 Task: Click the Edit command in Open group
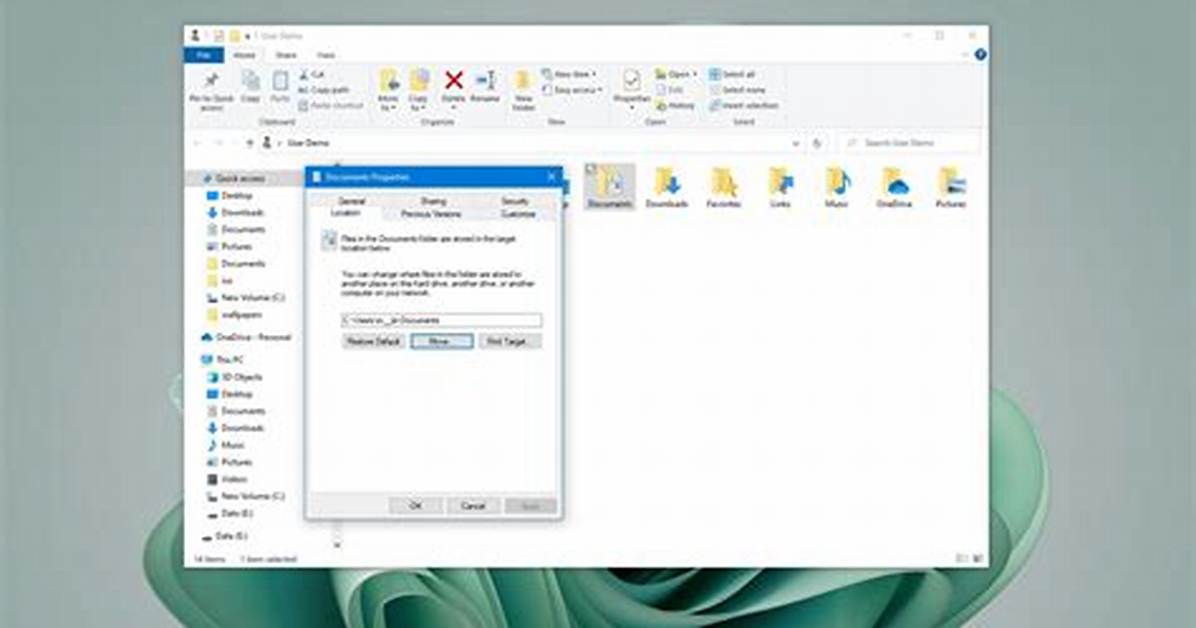[x=670, y=90]
